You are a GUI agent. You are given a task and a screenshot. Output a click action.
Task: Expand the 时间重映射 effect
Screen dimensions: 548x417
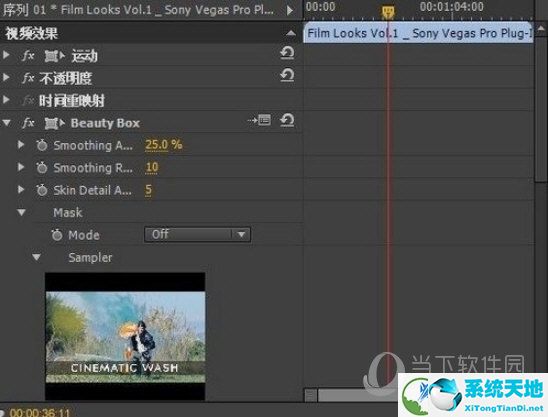[6, 100]
